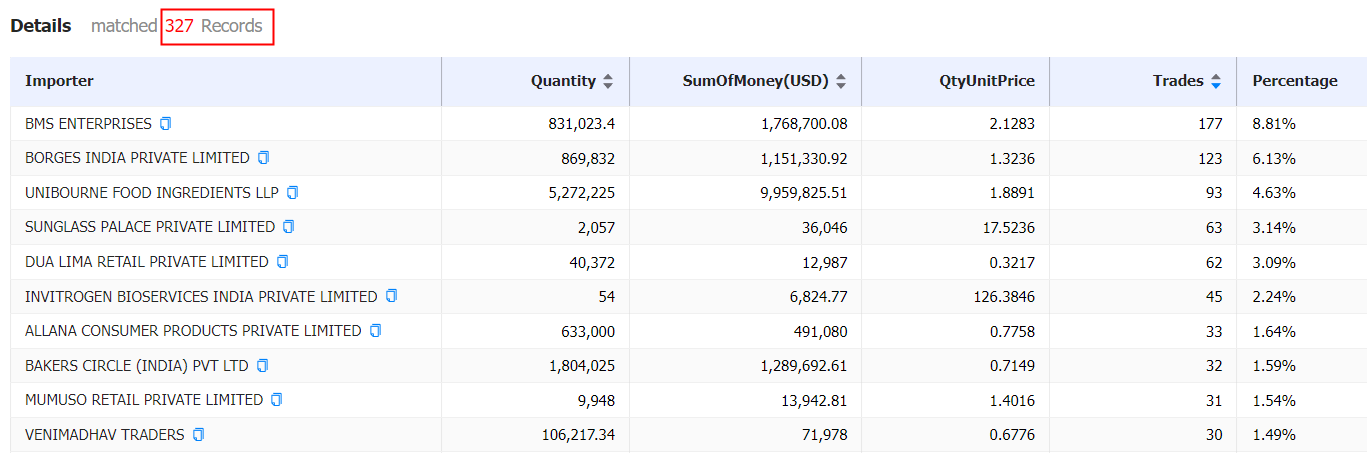Sort by SumOfMoney(USD) column arrows
The height and width of the screenshot is (453, 1367).
(x=841, y=82)
